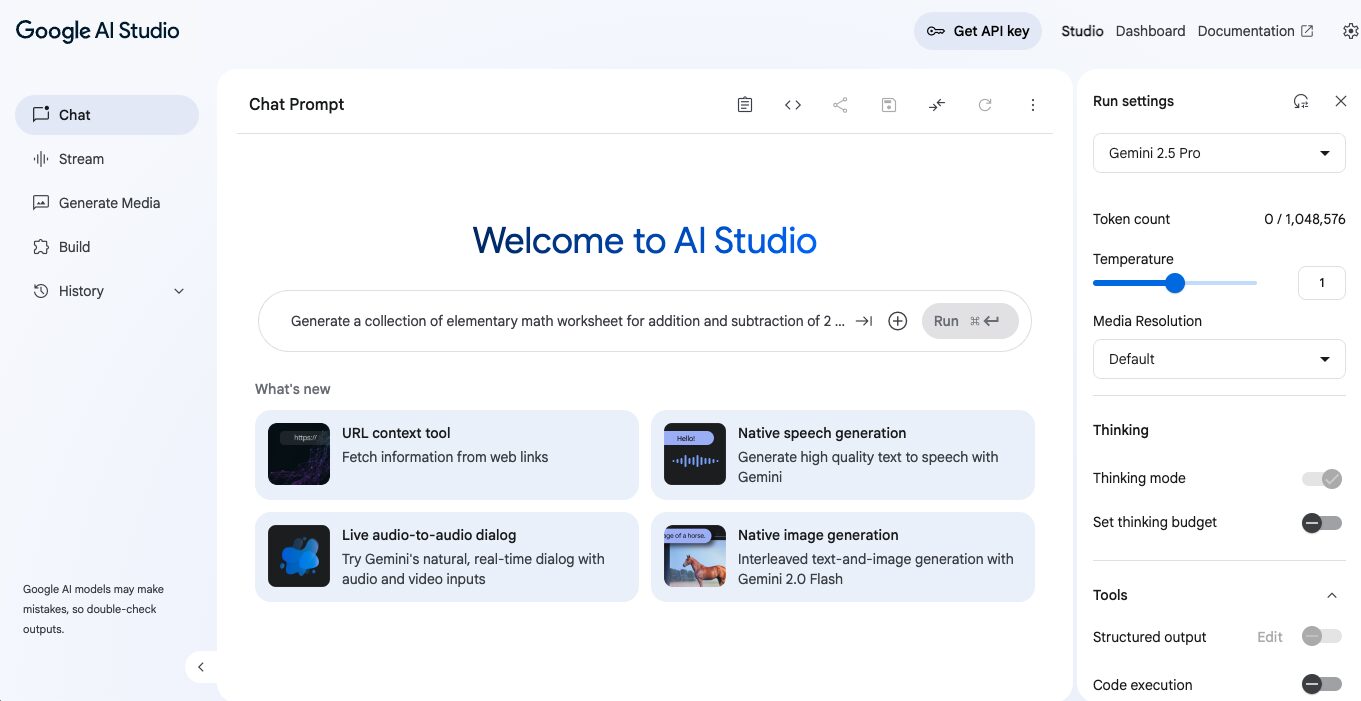Click the Temperature value field
1361x701 pixels.
pyautogui.click(x=1321, y=283)
